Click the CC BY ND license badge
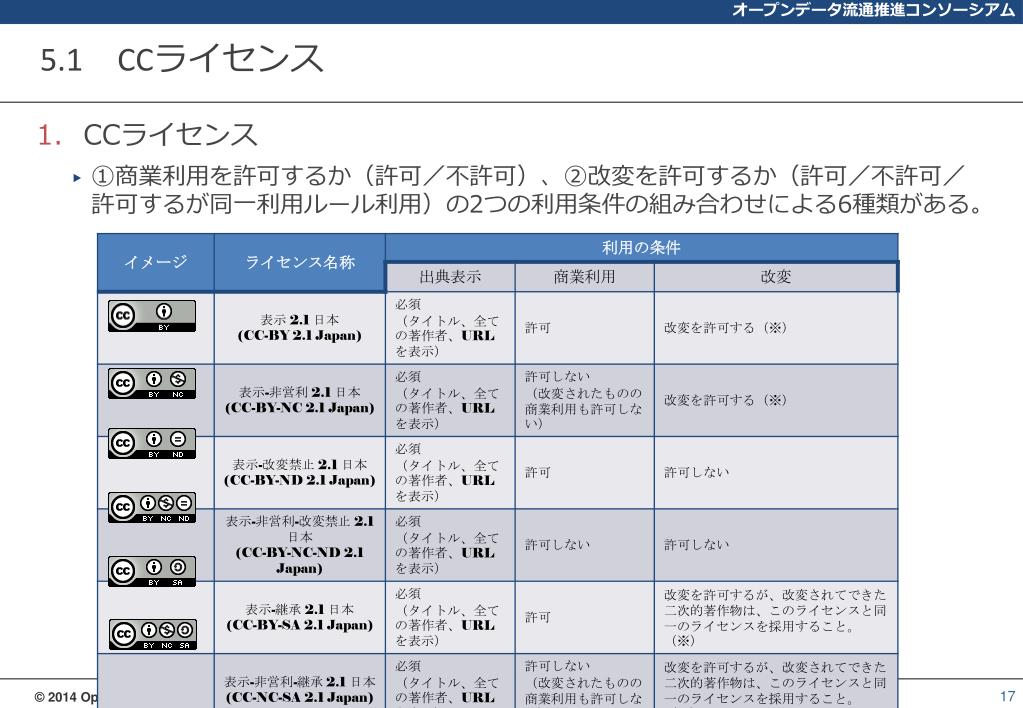This screenshot has width=1023, height=708. click(152, 444)
